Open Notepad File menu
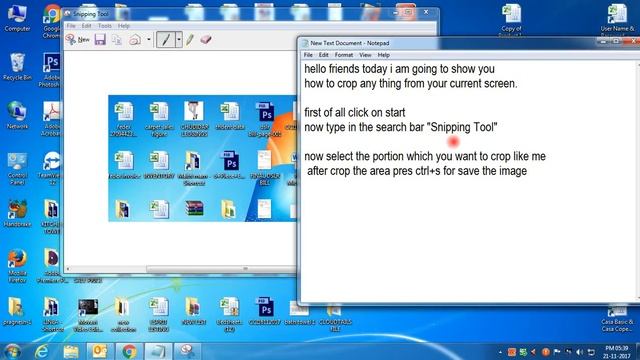The image size is (640, 360). (x=308, y=55)
